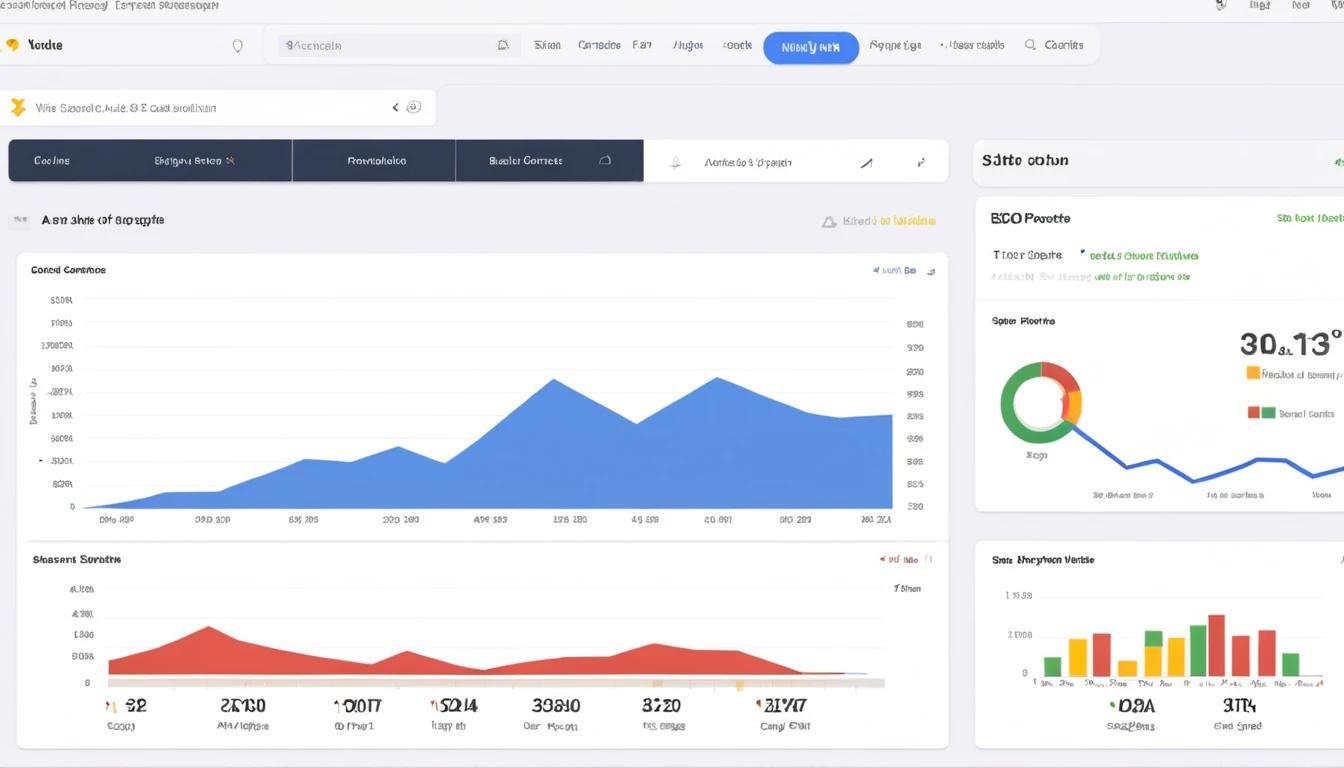The image size is (1344, 768).
Task: Click the circular icon at breadcrumb bar's right end
Action: click(x=414, y=107)
